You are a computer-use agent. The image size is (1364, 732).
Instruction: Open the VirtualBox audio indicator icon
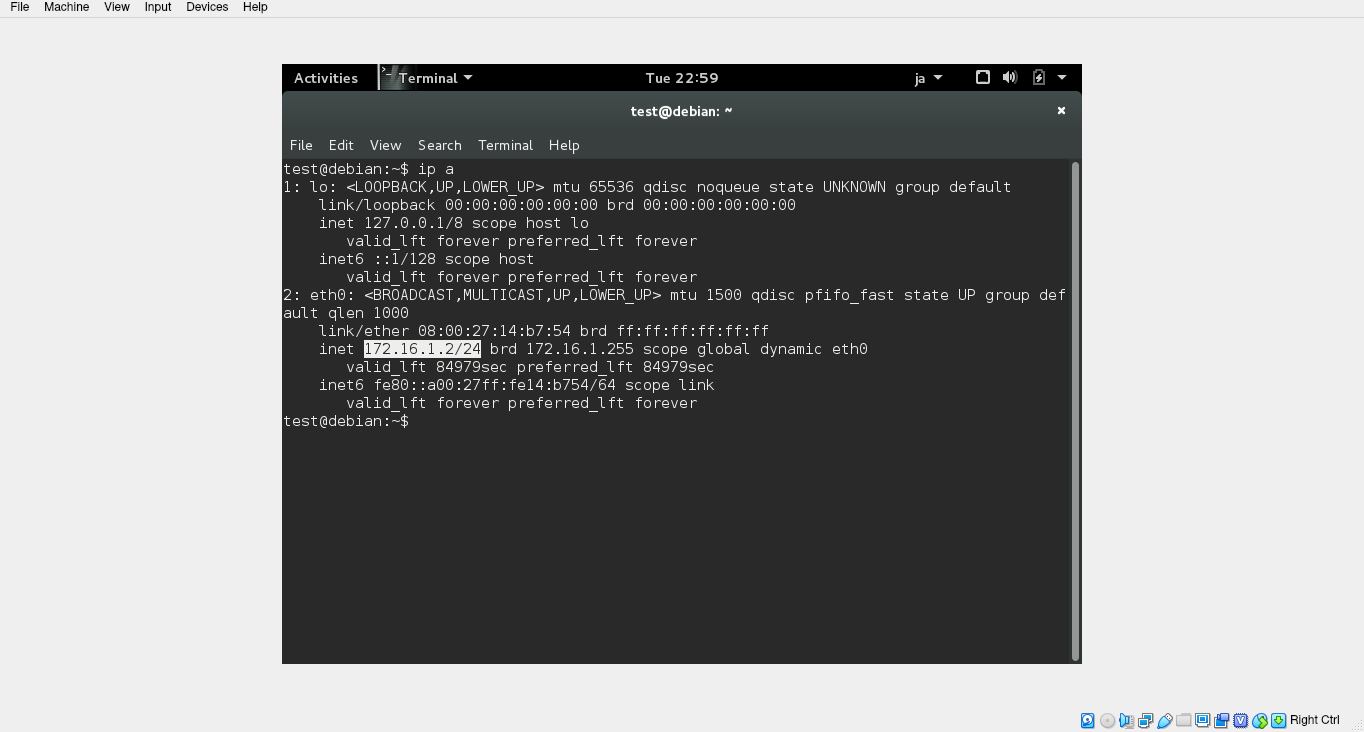pos(1126,720)
